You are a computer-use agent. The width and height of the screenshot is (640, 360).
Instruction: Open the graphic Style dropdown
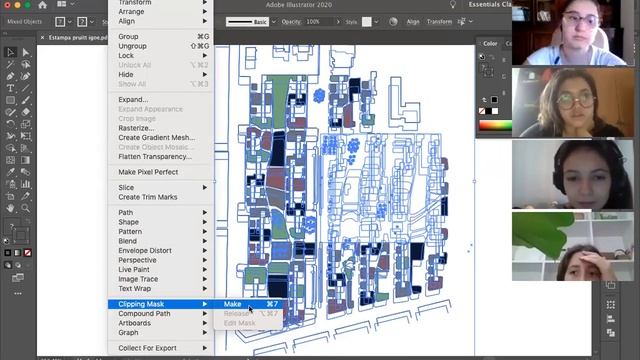376,22
